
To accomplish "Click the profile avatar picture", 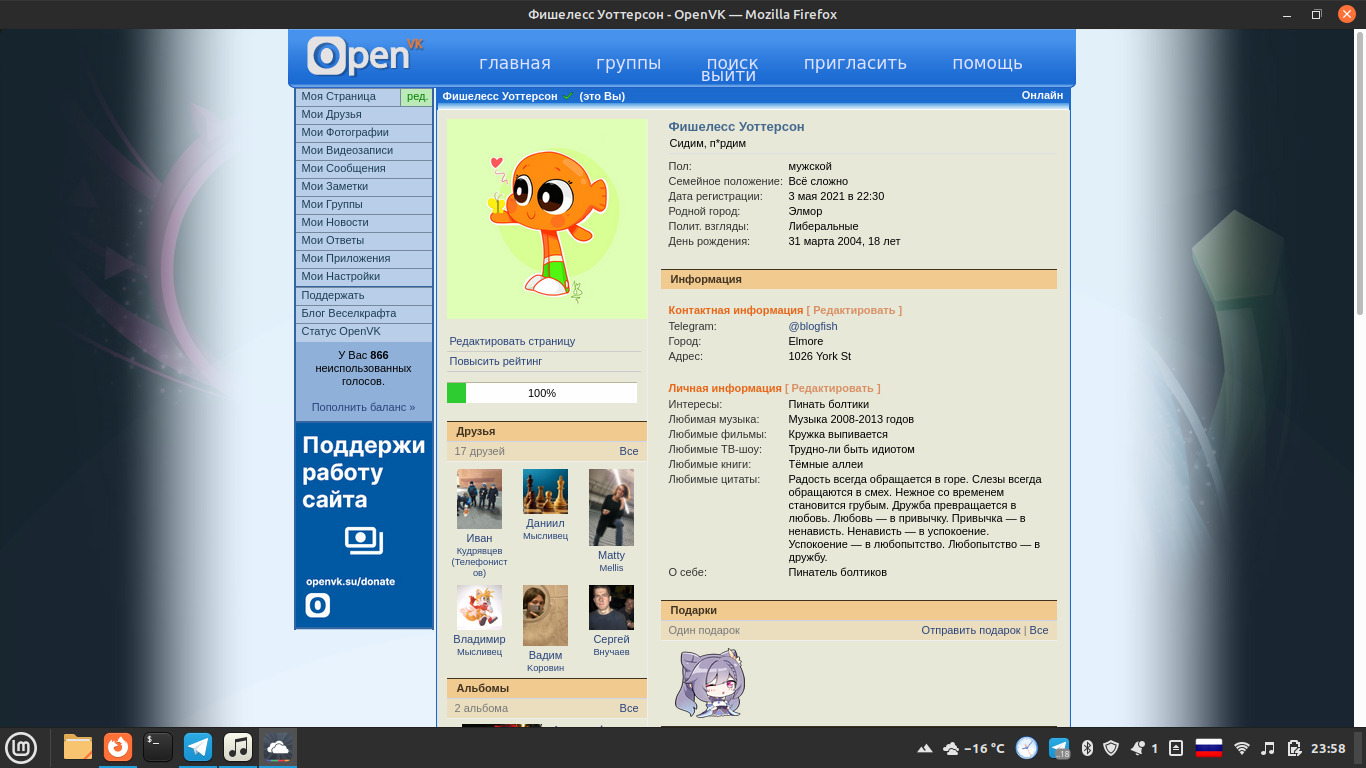I will pos(547,219).
